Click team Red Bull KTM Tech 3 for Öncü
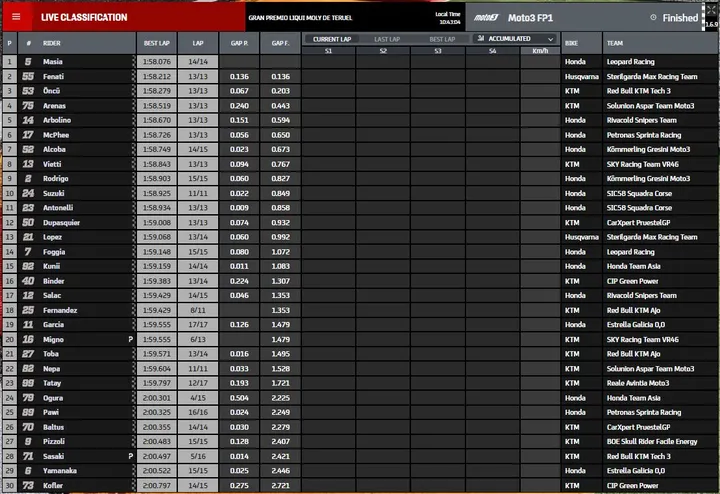720x494 pixels. (638, 91)
